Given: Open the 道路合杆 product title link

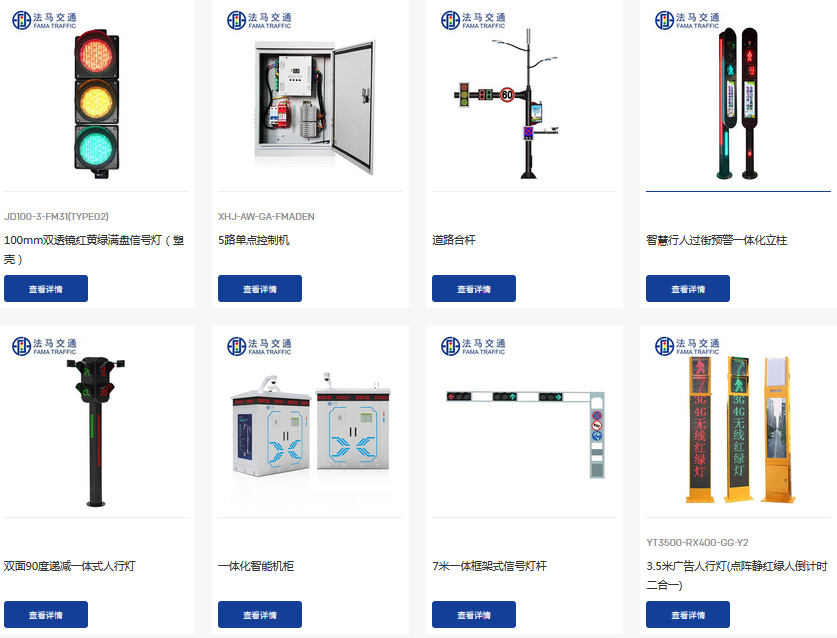Looking at the screenshot, I should pyautogui.click(x=454, y=240).
